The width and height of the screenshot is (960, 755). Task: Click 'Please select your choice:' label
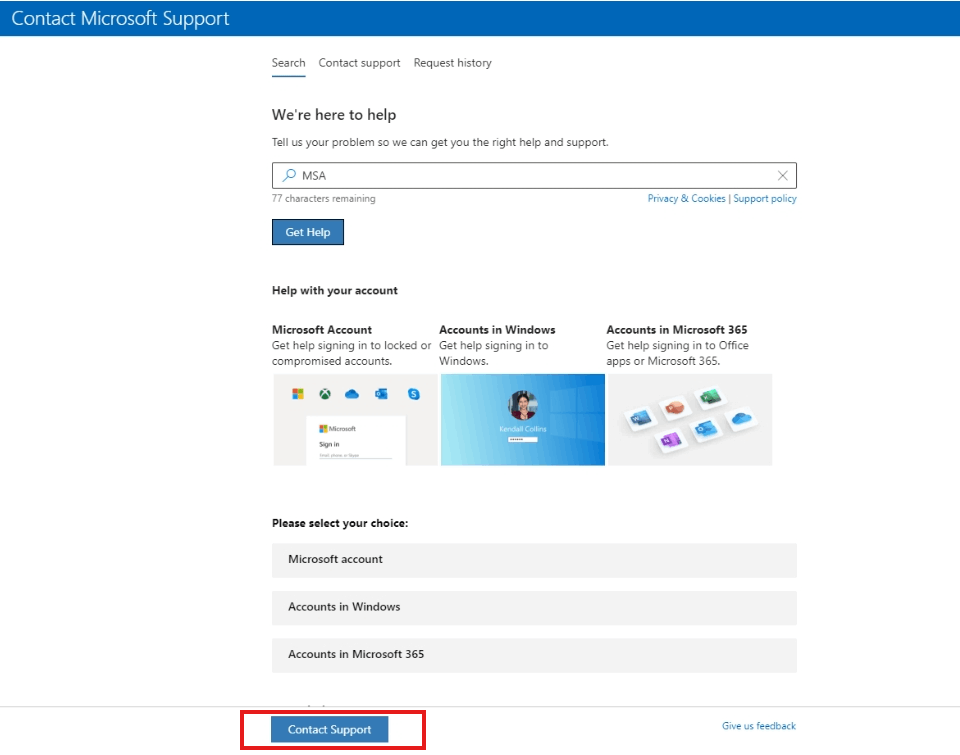coord(340,523)
